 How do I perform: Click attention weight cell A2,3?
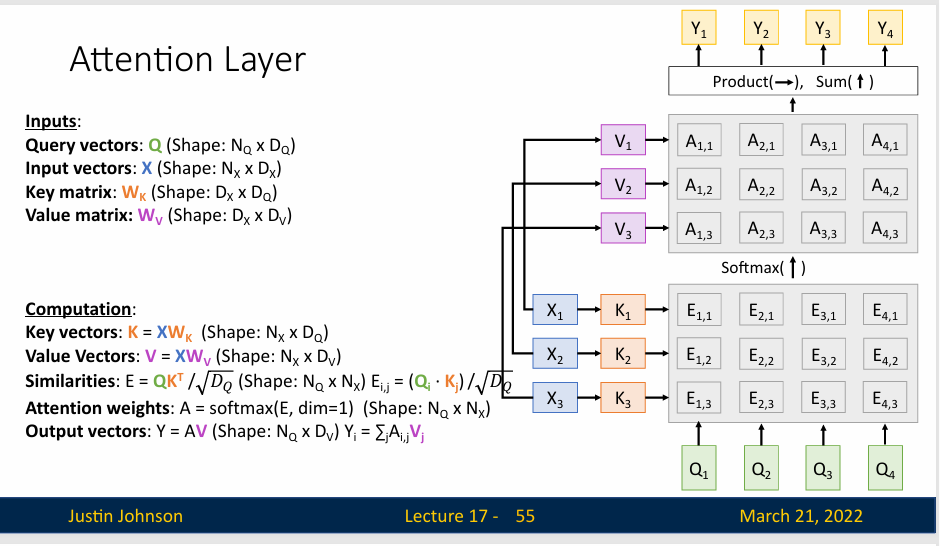click(x=761, y=228)
